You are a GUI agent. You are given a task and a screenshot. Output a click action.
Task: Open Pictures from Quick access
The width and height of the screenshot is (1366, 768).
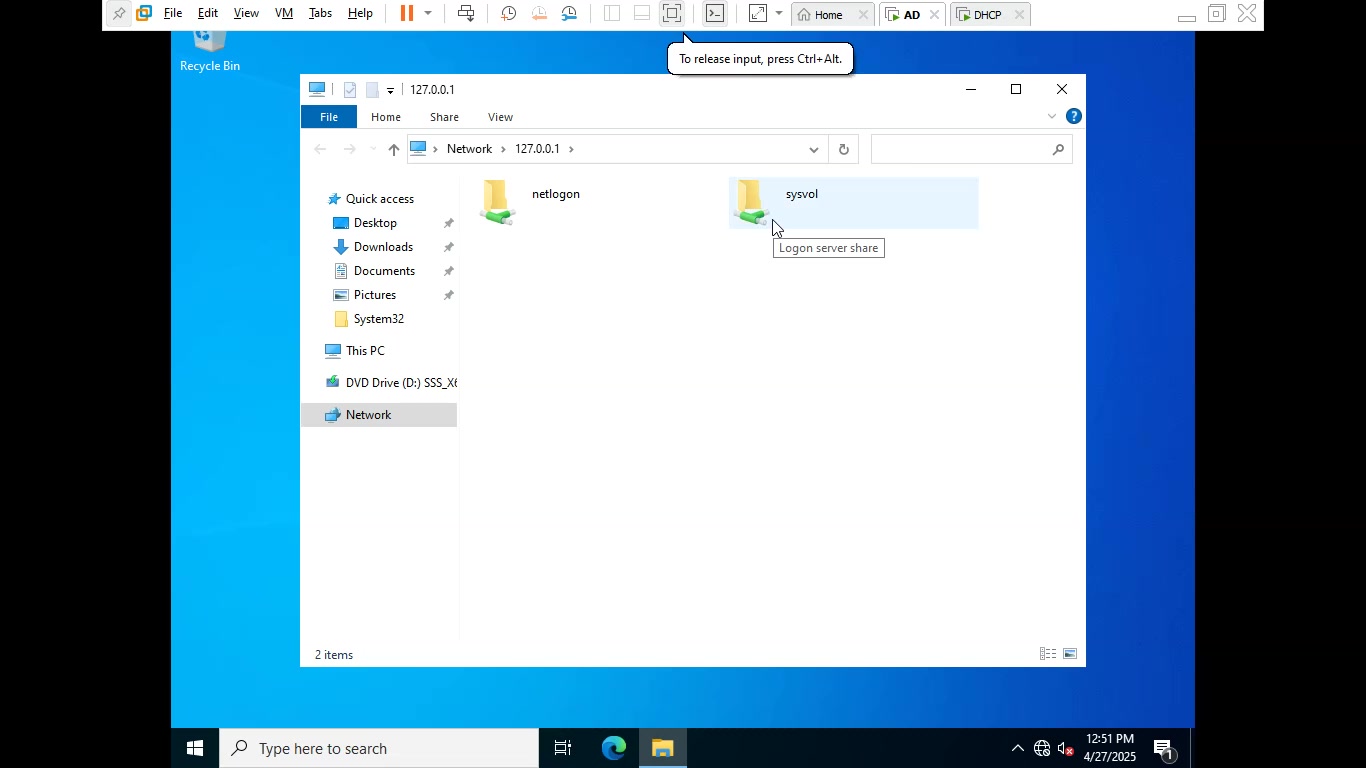375,295
